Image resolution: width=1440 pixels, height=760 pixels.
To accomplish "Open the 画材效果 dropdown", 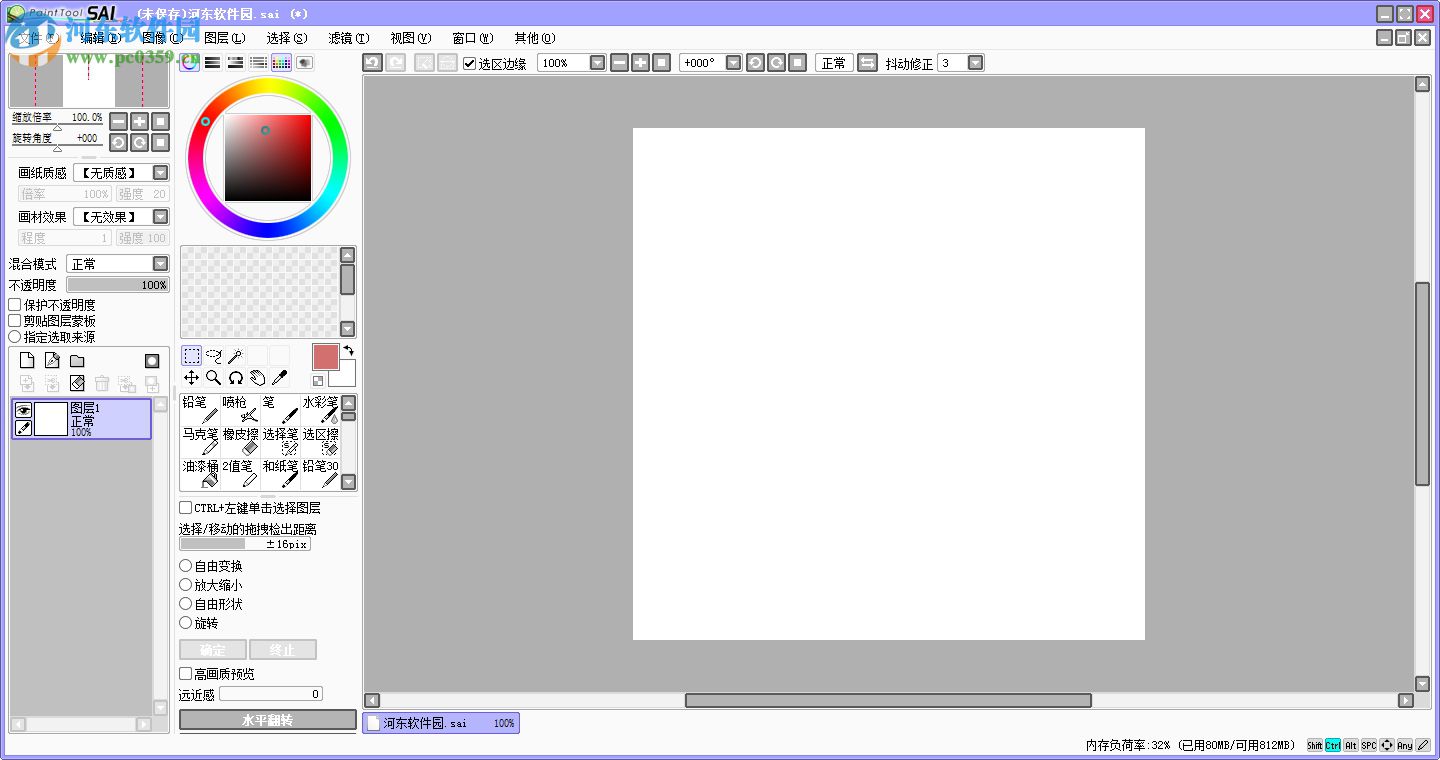I will [160, 217].
